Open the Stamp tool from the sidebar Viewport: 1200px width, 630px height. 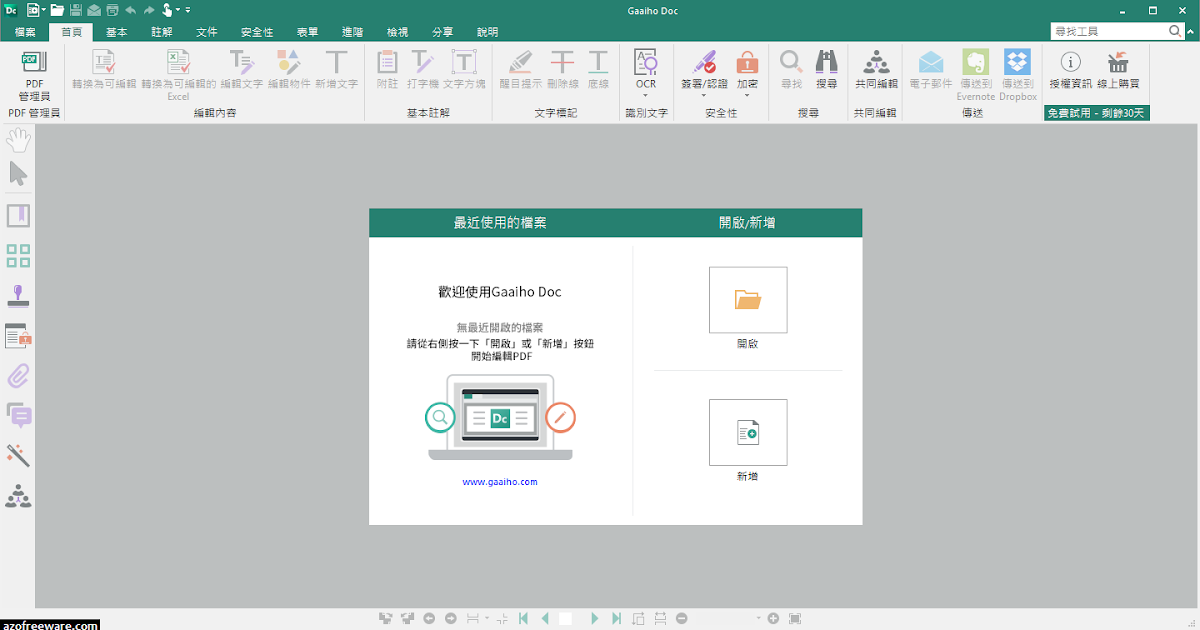pyautogui.click(x=18, y=294)
